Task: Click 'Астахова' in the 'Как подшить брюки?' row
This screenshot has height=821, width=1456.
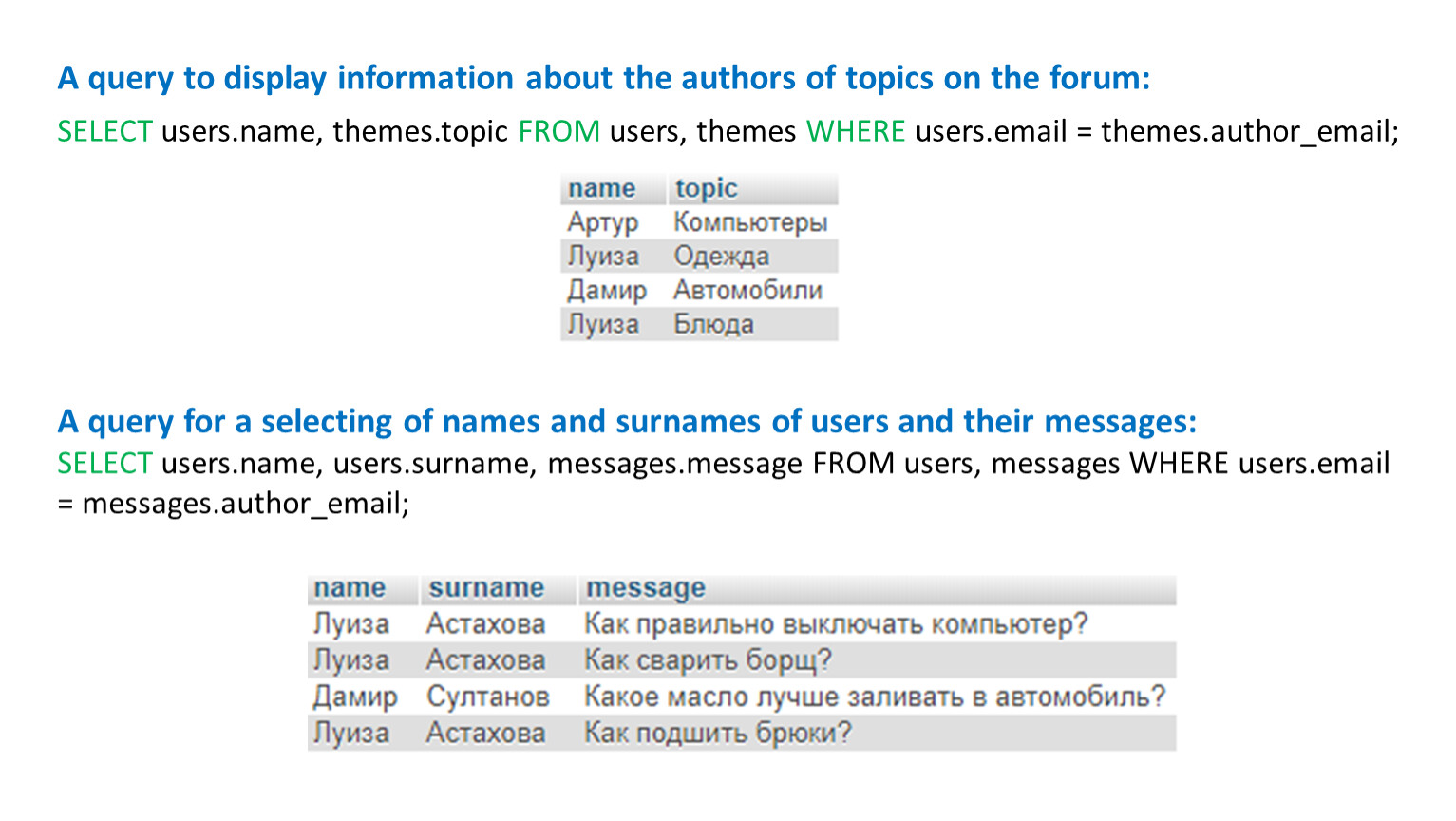Action: pyautogui.click(x=485, y=734)
